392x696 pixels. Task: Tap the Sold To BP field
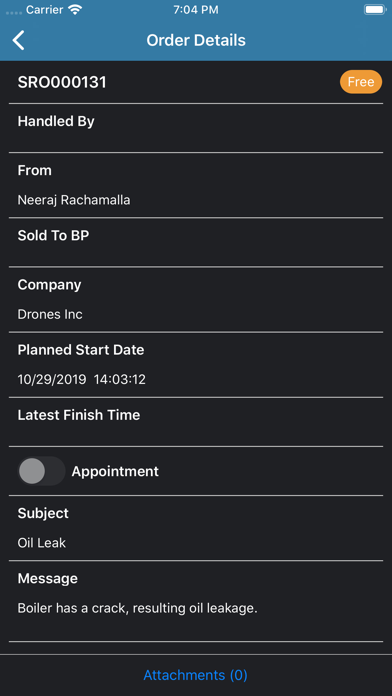click(196, 242)
